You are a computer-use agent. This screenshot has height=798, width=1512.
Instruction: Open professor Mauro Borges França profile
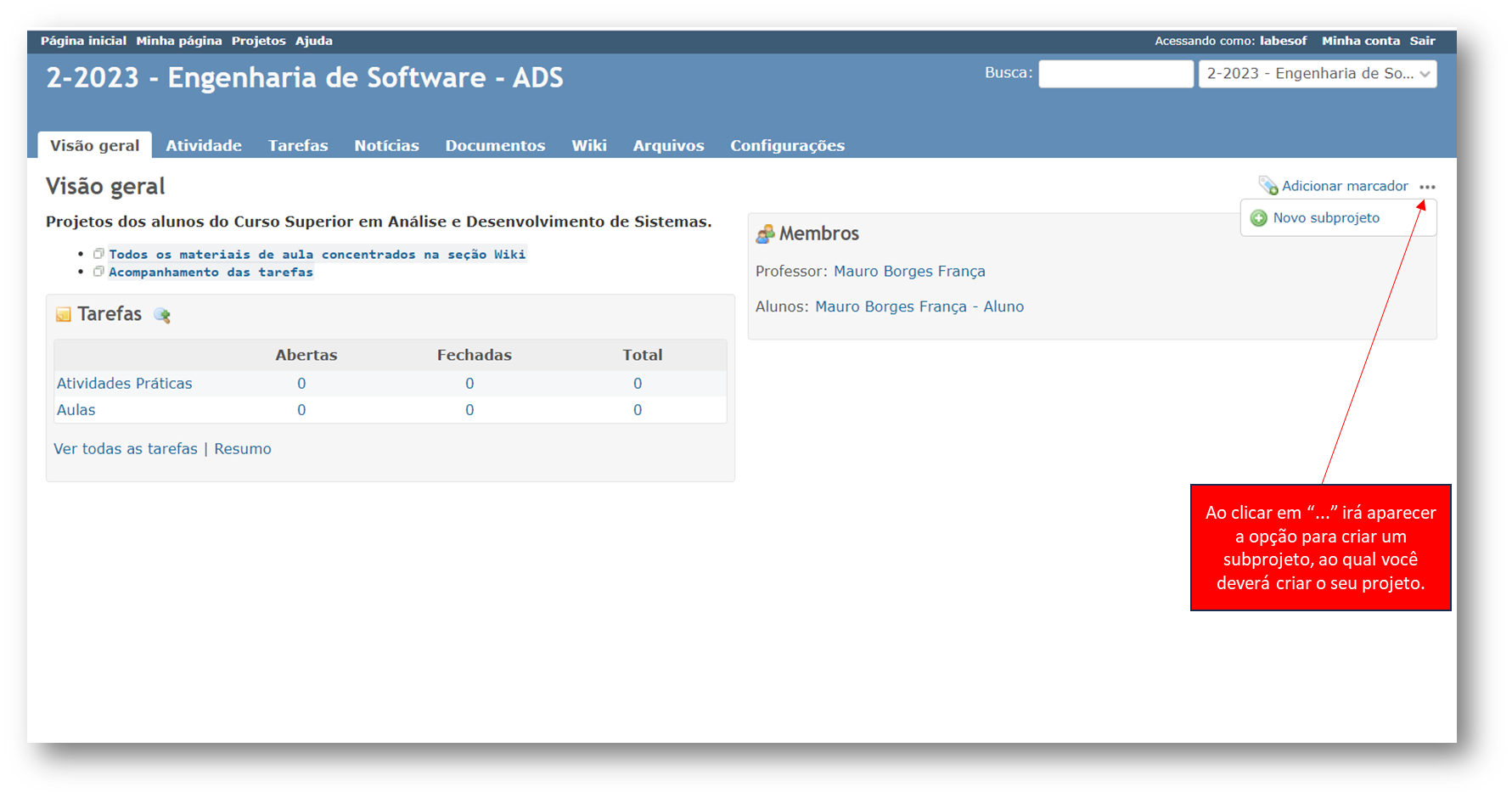pyautogui.click(x=909, y=272)
